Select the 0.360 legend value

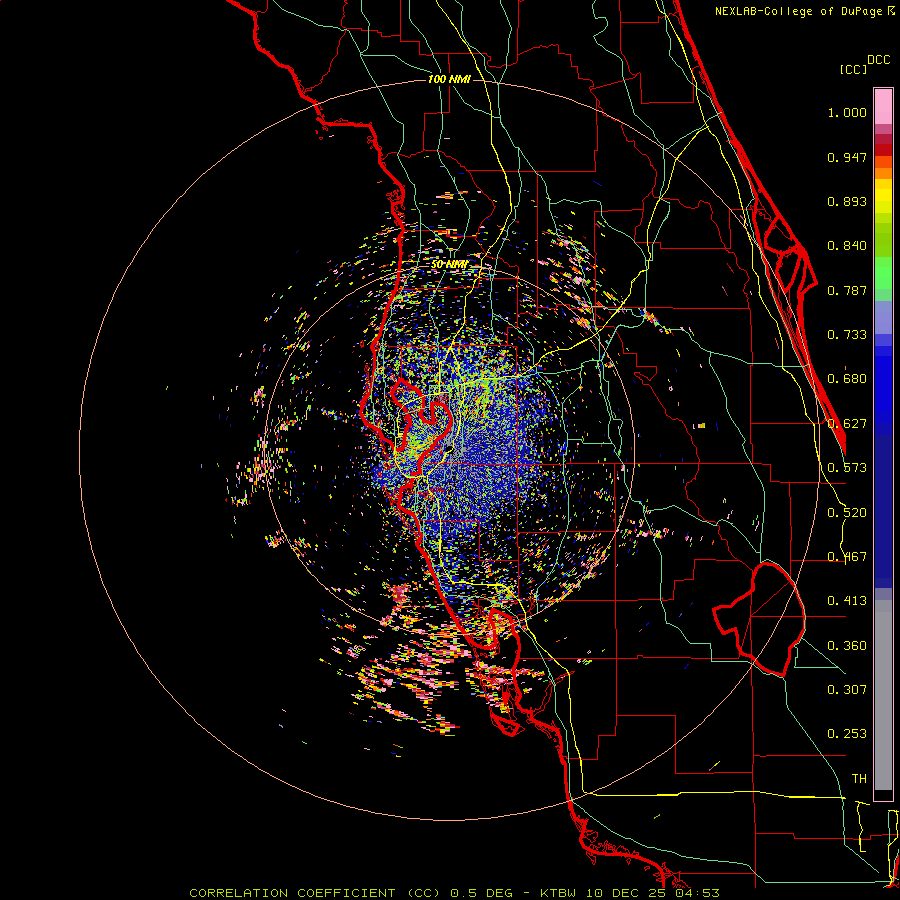point(847,646)
